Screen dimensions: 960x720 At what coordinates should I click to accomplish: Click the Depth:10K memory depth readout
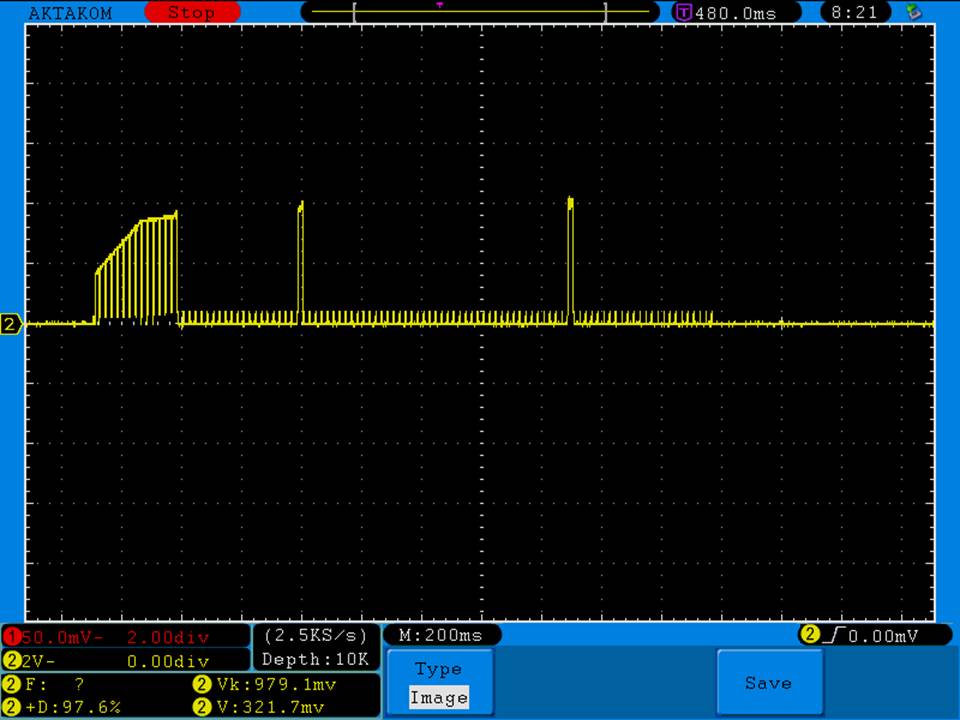[316, 659]
